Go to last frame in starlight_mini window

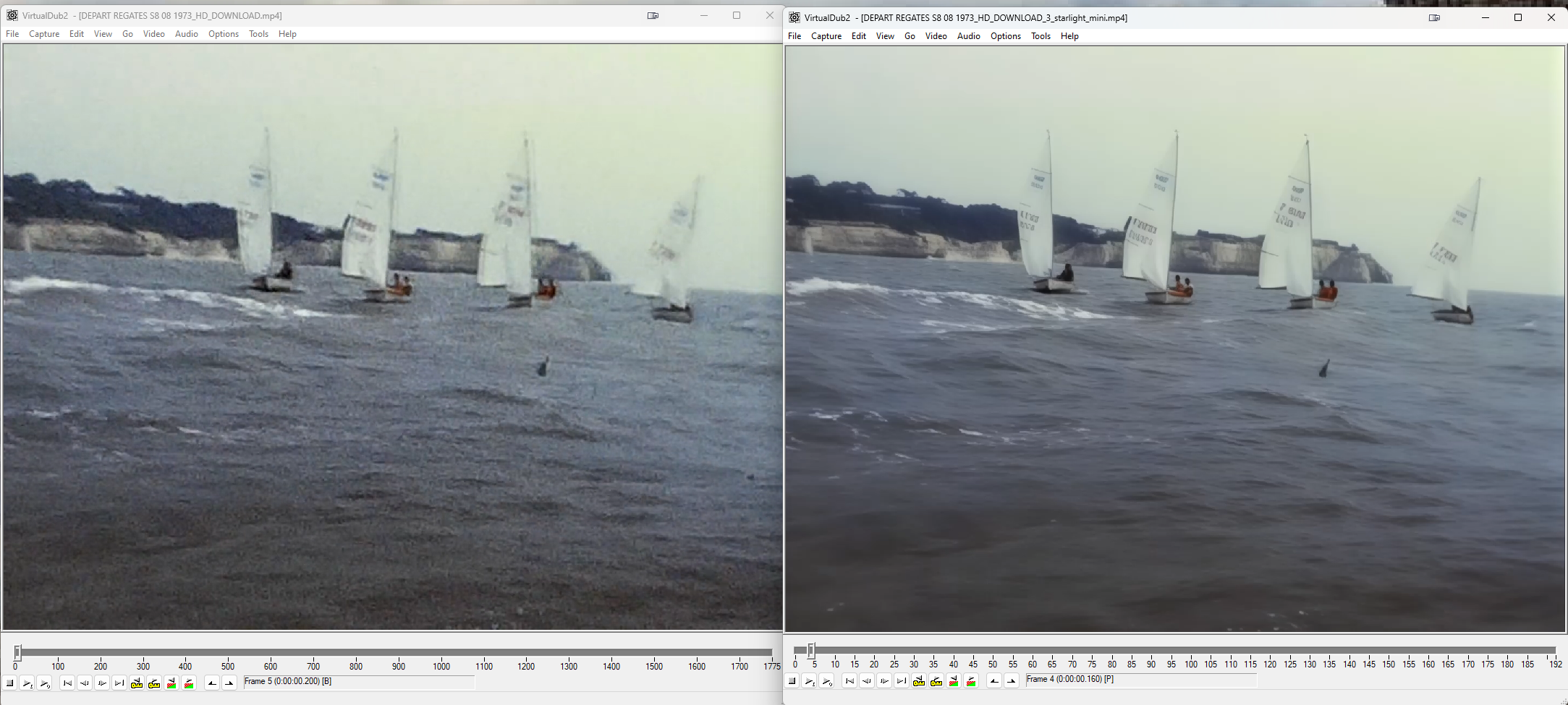pos(902,681)
